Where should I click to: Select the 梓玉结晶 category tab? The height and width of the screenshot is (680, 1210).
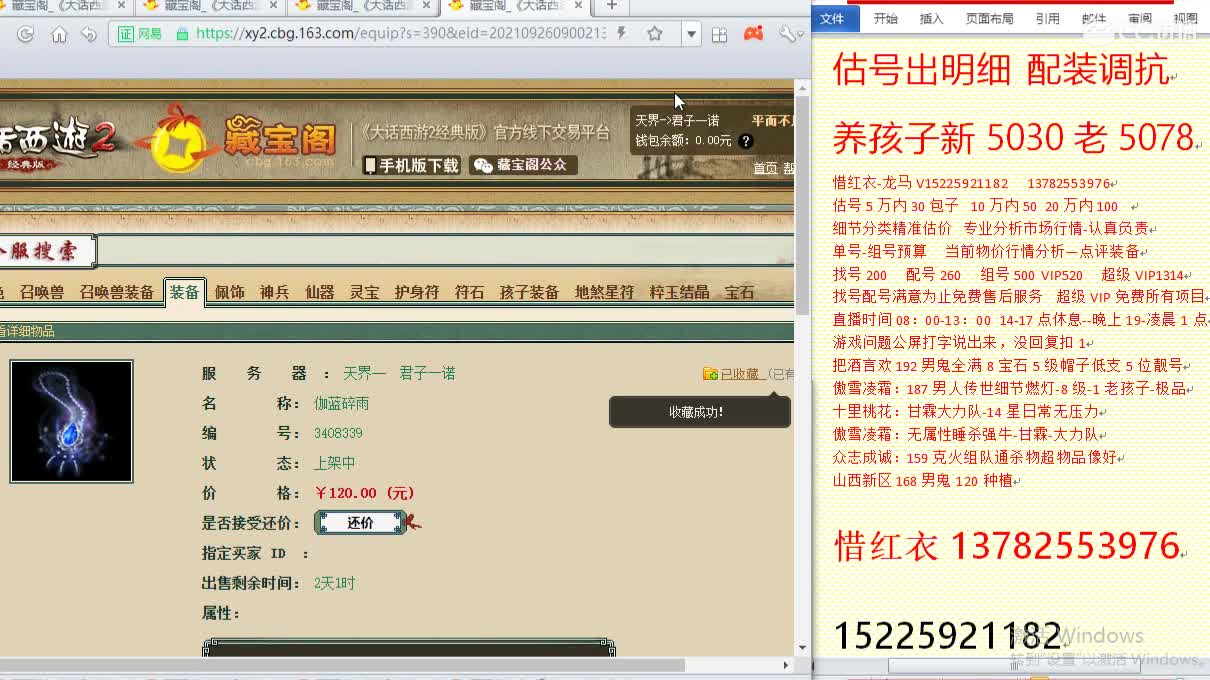coord(679,292)
